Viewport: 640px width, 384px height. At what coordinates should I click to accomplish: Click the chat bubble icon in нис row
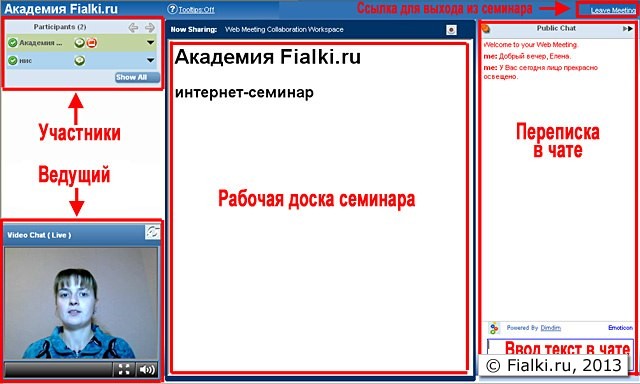(x=80, y=60)
